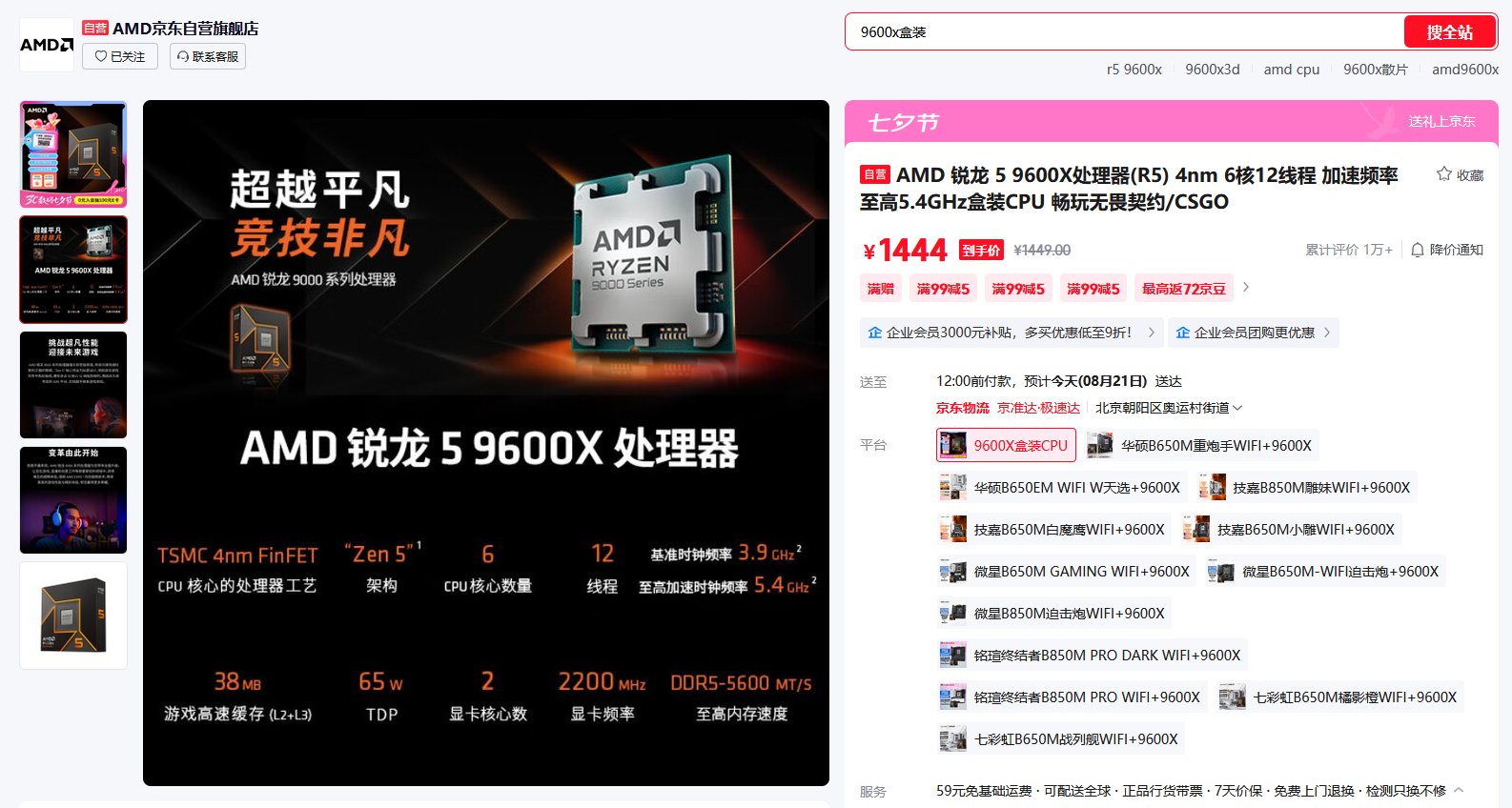Open the 9600x散片 suggested search
Screen dimensions: 1512x808
(1375, 70)
